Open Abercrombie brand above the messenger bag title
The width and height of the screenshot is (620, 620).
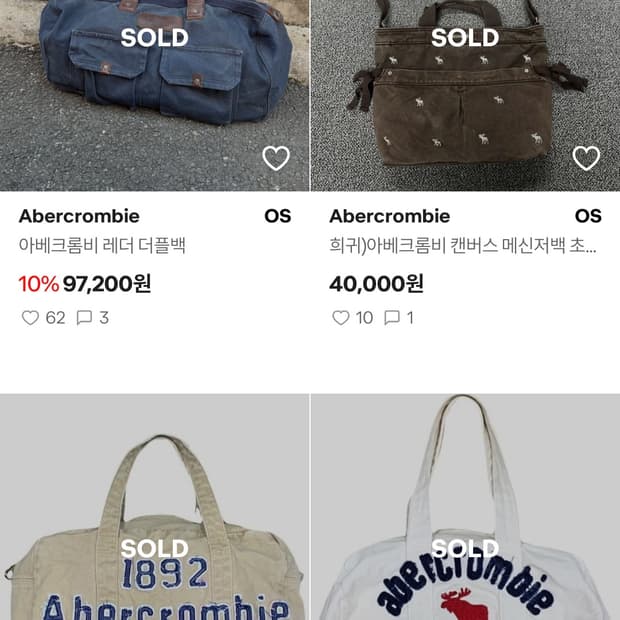(x=389, y=216)
